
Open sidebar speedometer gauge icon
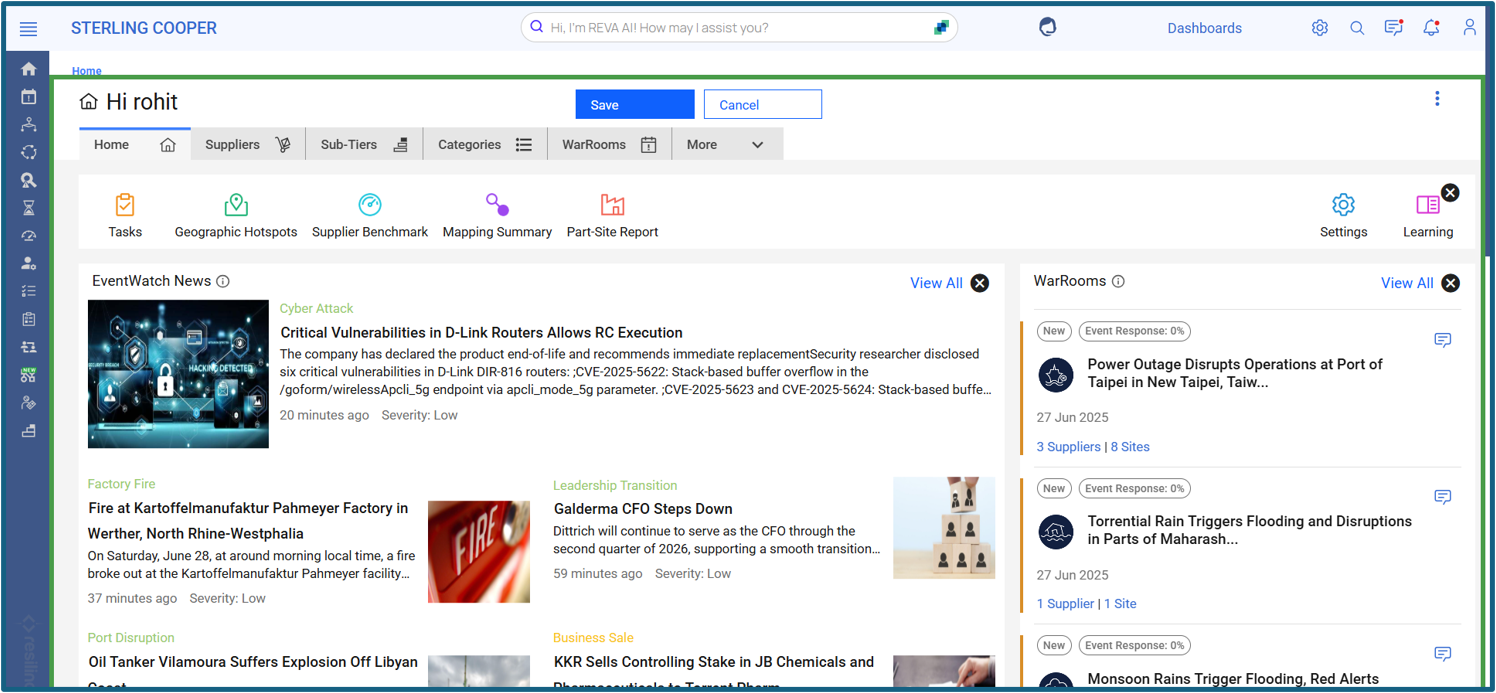click(28, 236)
